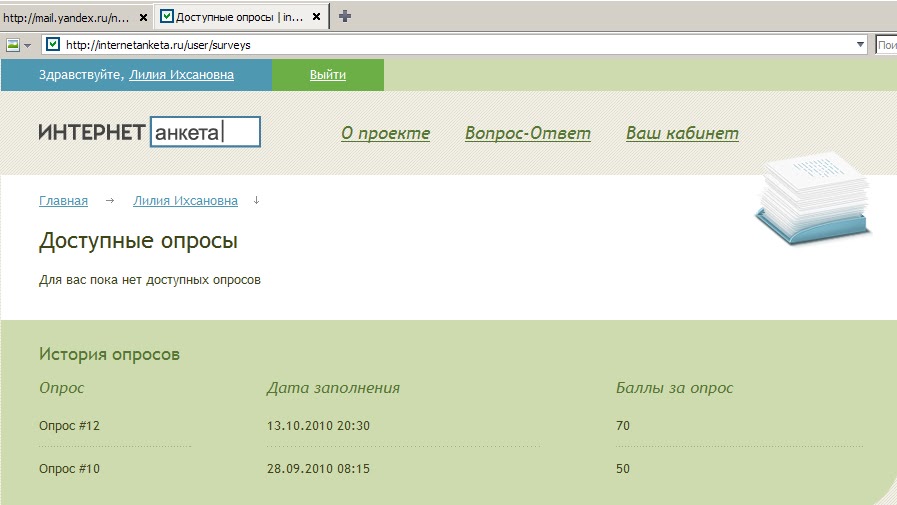897x505 pixels.
Task: Click the date 13.10.2010 20:30
Action: (x=318, y=426)
